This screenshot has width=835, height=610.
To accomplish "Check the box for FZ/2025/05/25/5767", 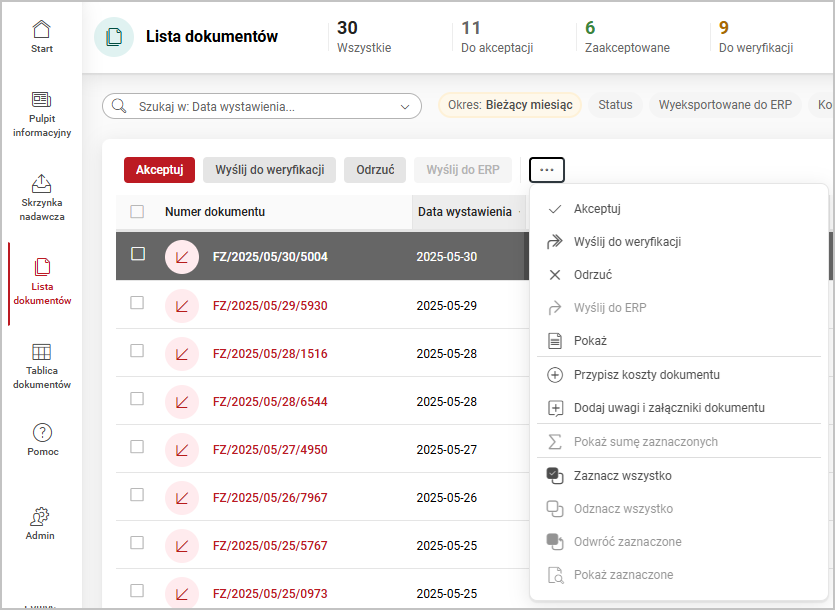I will (x=137, y=542).
